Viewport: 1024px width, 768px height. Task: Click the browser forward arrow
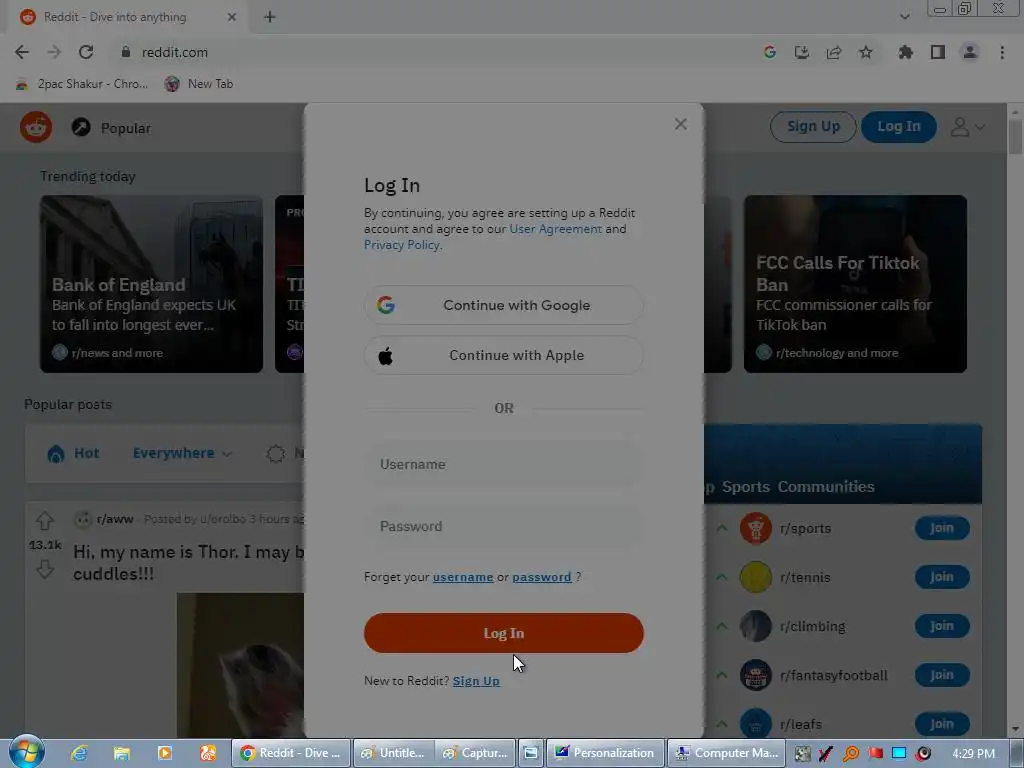point(54,52)
